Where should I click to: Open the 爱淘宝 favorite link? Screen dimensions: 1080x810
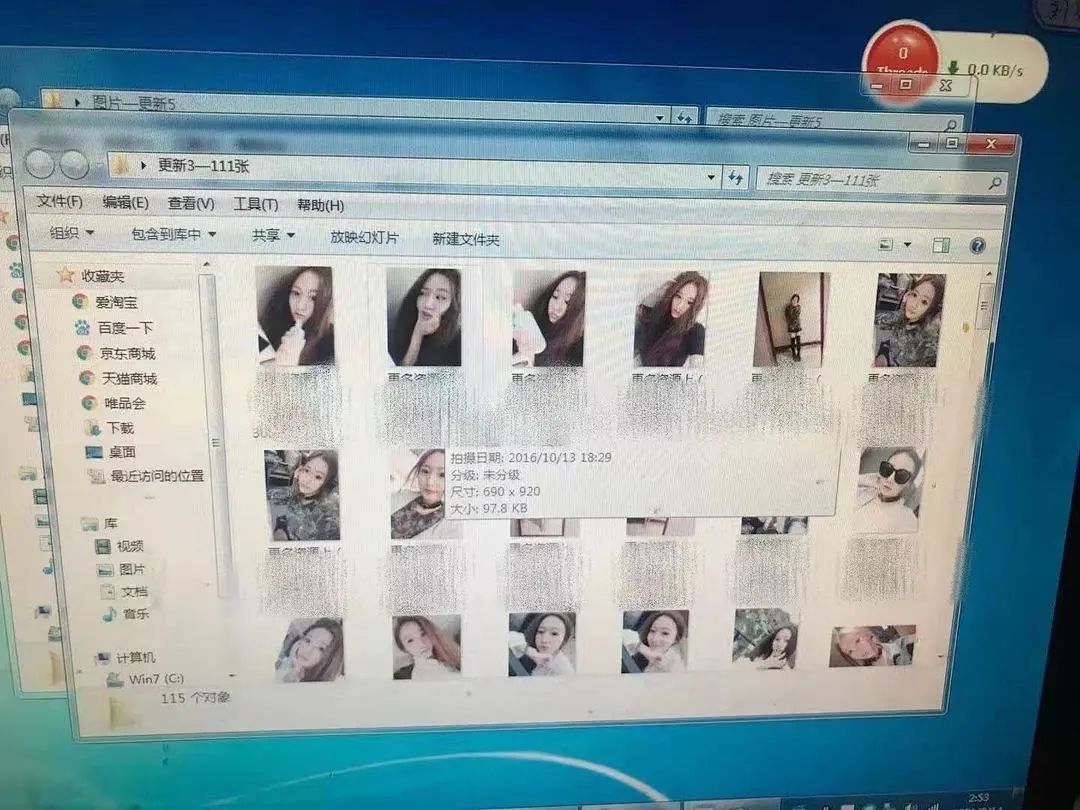(116, 302)
